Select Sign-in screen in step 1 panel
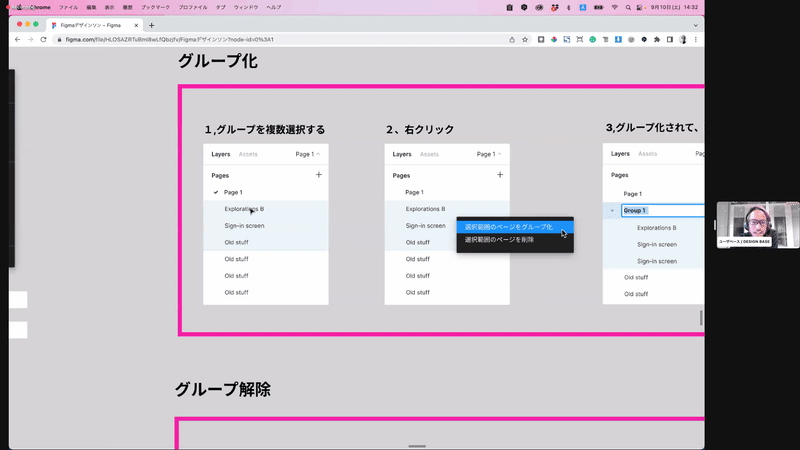Screen dimensions: 800x450 coord(266,226)
